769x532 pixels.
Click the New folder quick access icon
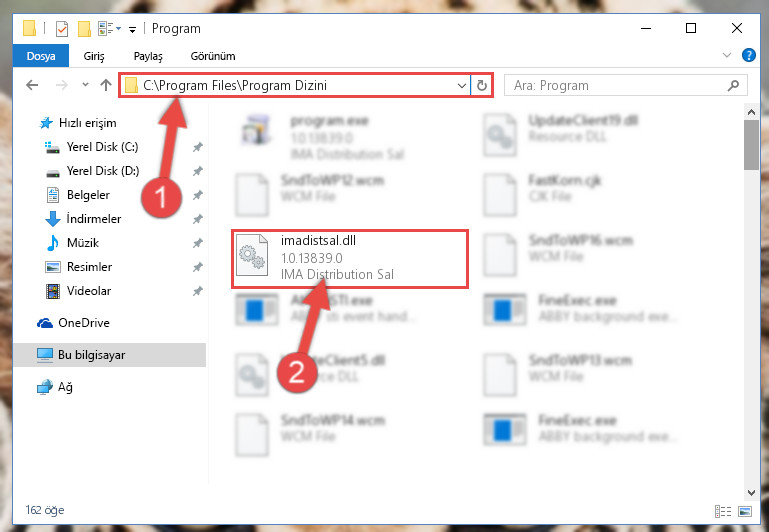[x=84, y=29]
